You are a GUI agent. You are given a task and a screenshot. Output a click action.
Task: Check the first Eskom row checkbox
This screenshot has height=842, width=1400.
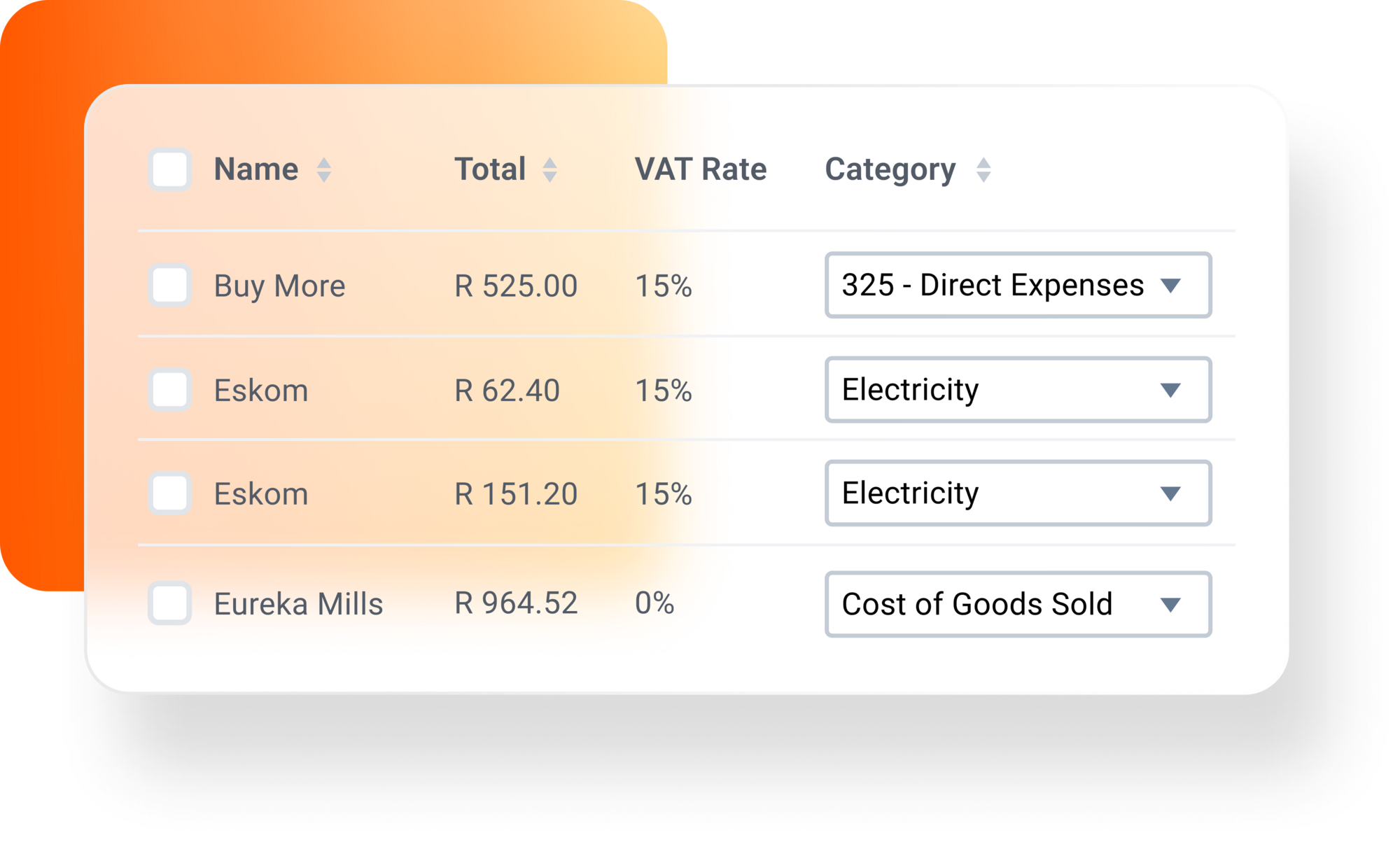pyautogui.click(x=169, y=390)
